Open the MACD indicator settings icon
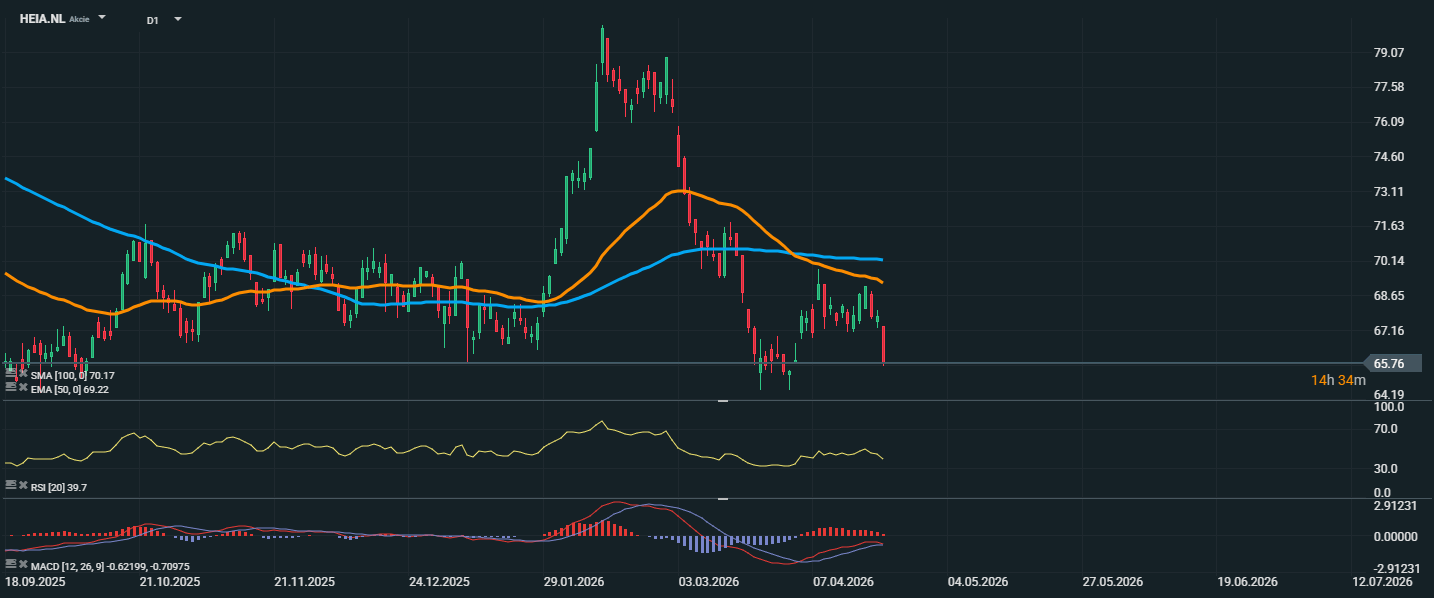The image size is (1434, 598). pos(10,565)
